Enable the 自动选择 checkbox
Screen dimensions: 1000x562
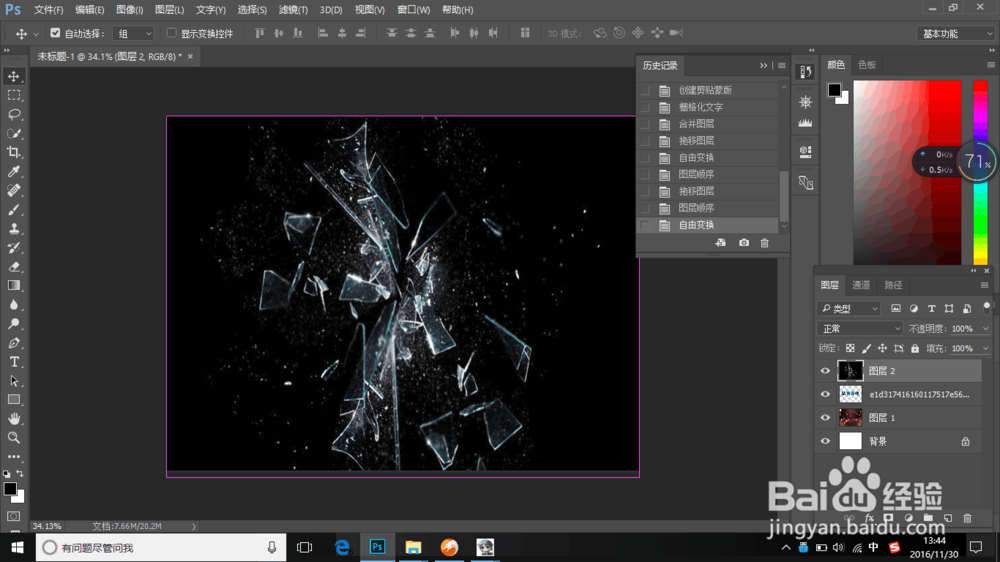coord(55,33)
